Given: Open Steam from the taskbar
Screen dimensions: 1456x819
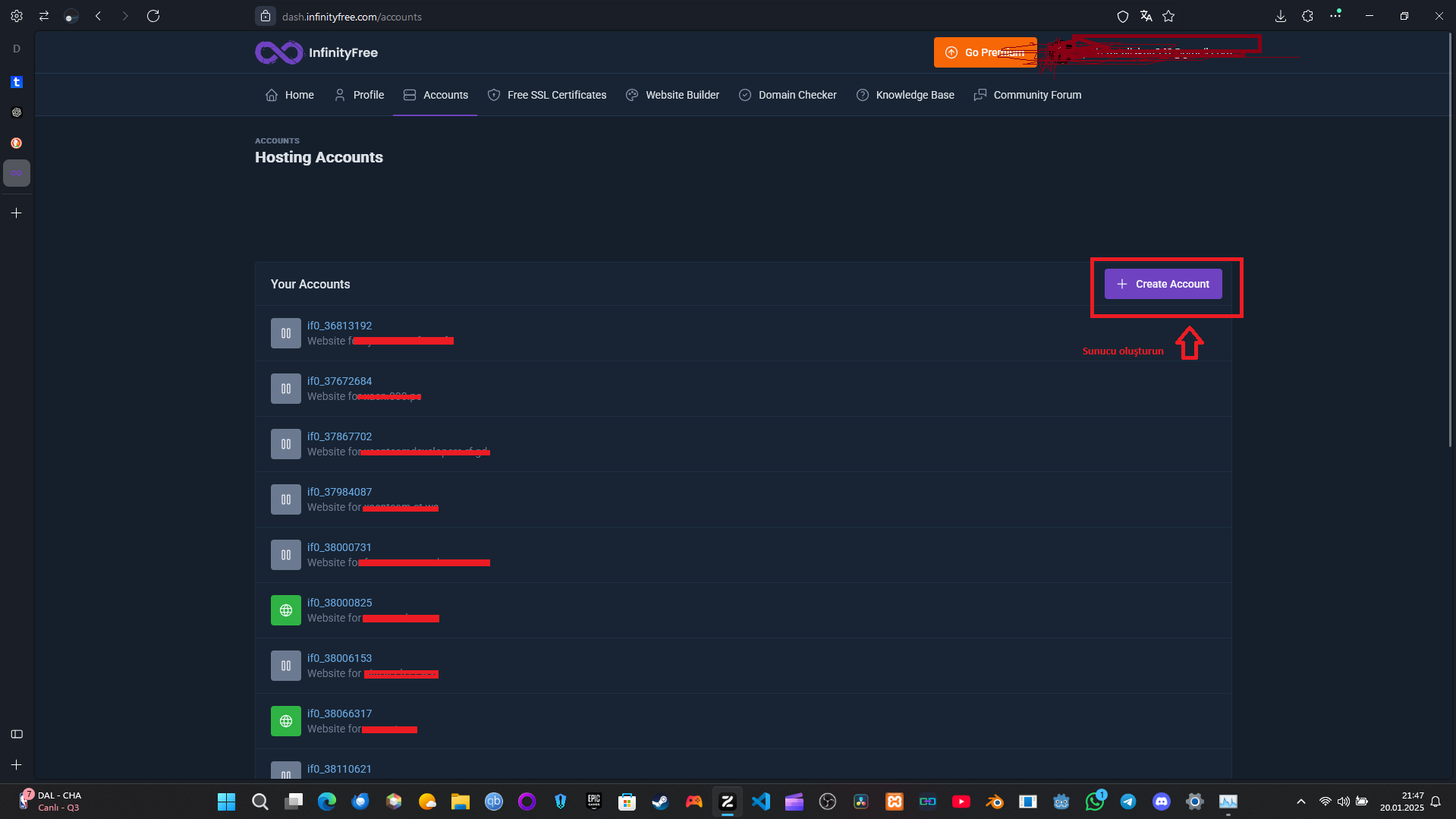Looking at the screenshot, I should coord(660,802).
